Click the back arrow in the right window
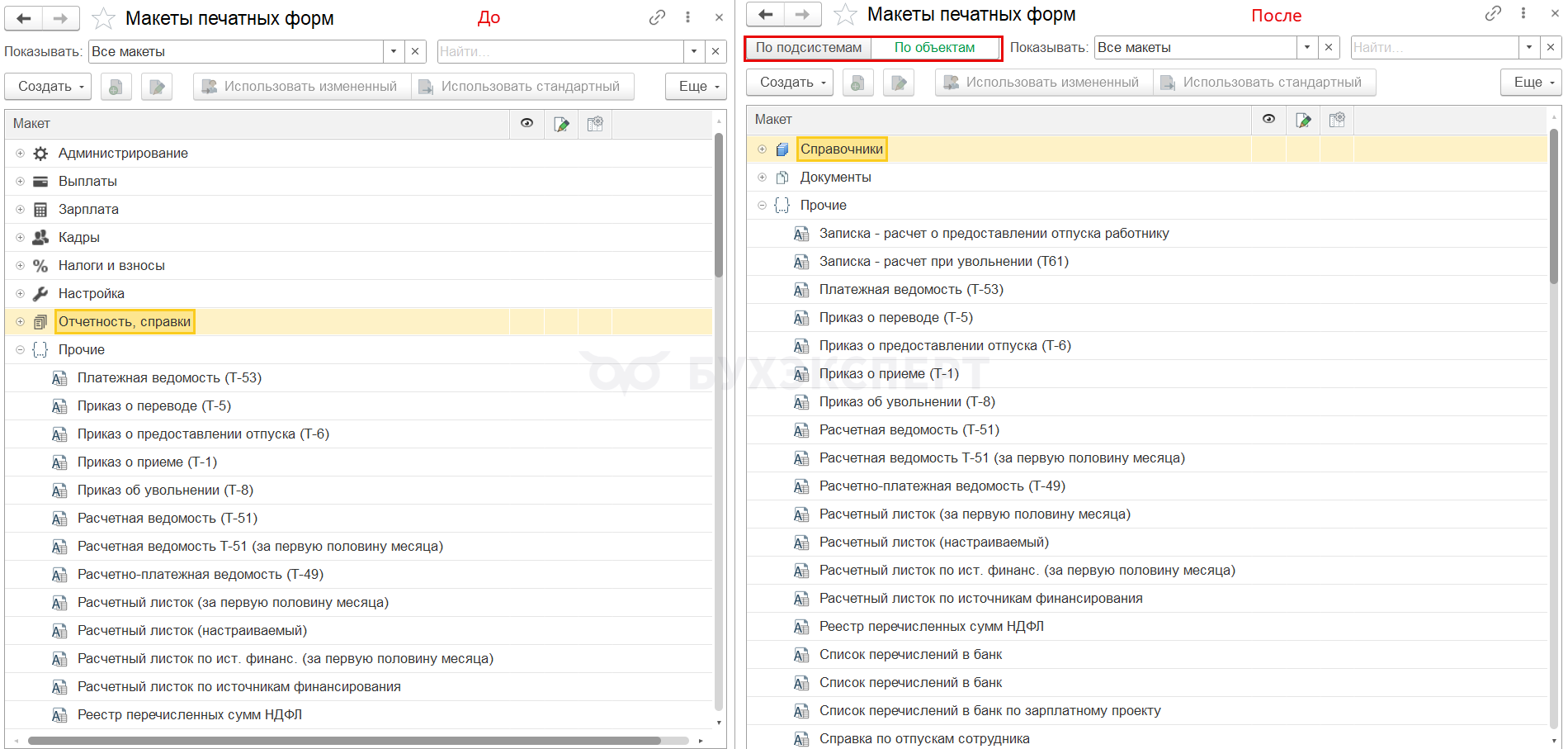 point(766,14)
